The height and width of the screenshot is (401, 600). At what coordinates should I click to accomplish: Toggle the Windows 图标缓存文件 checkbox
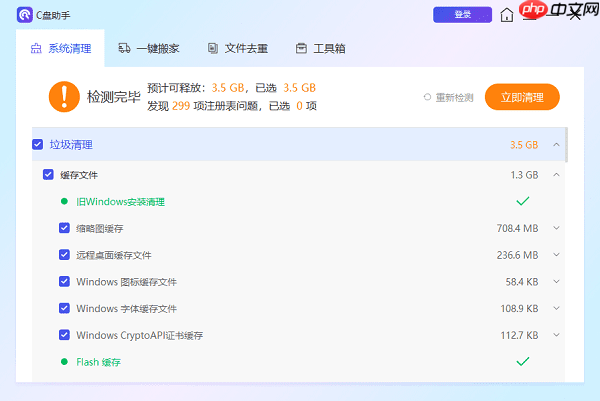point(64,282)
